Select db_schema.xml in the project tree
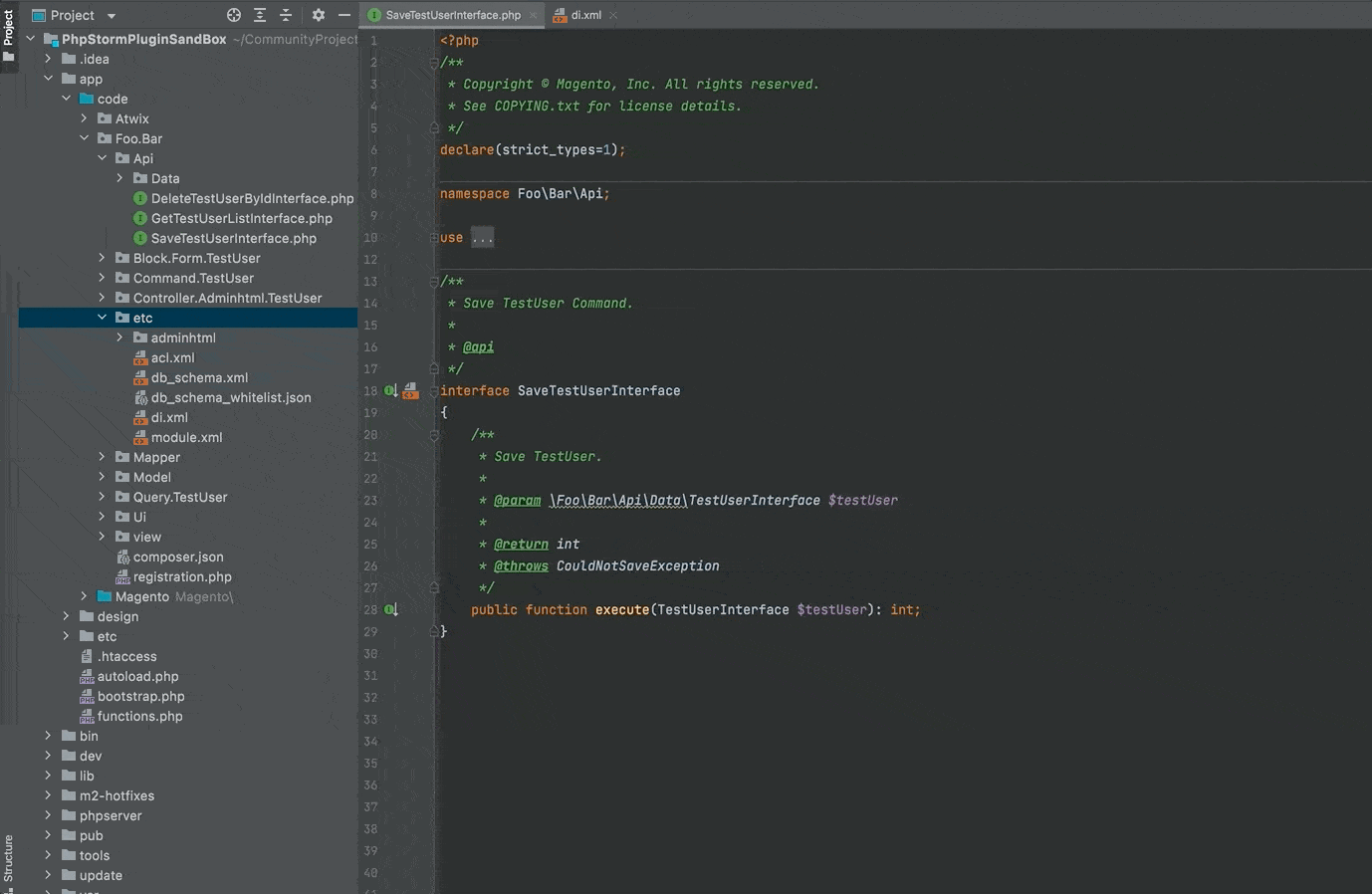The image size is (1372, 894). (x=199, y=377)
